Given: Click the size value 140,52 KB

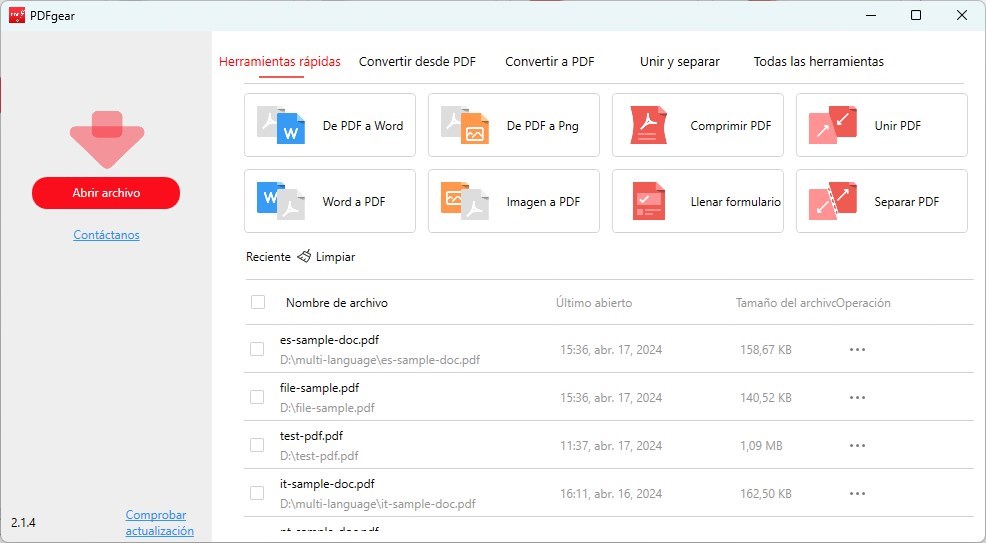Looking at the screenshot, I should pos(766,397).
